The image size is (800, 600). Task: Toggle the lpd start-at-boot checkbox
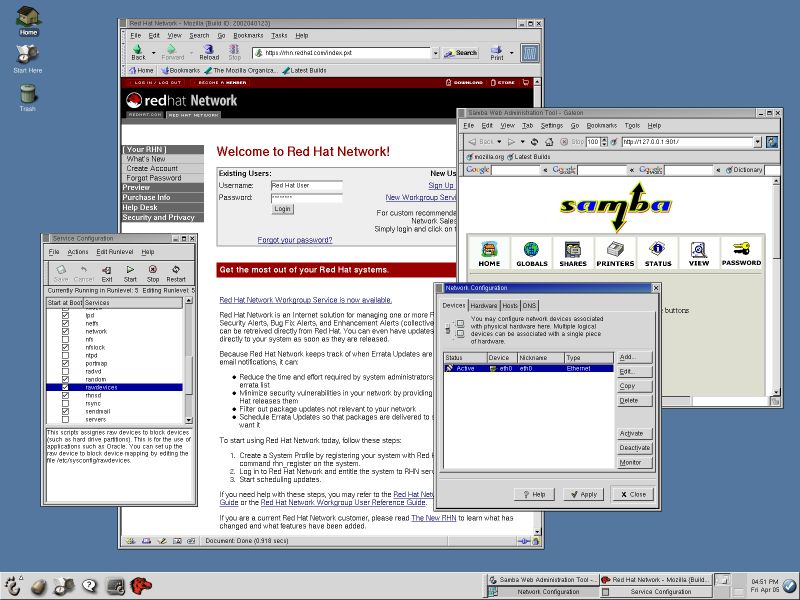click(65, 315)
